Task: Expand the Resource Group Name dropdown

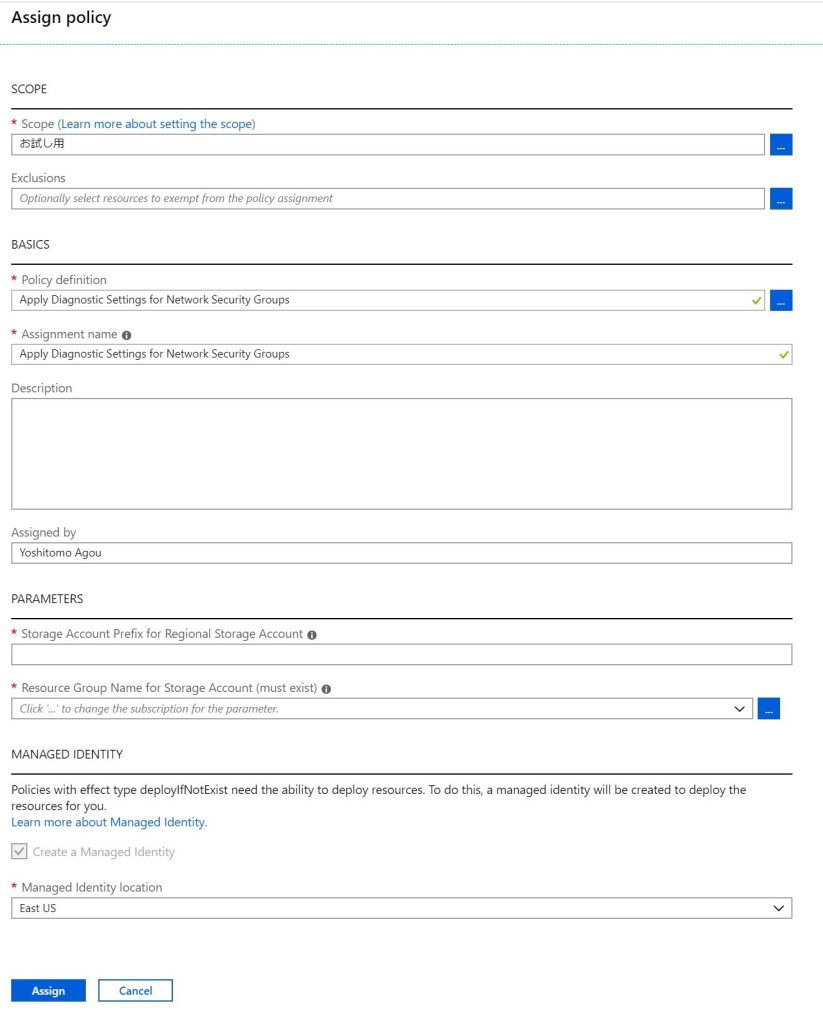Action: 381,709
